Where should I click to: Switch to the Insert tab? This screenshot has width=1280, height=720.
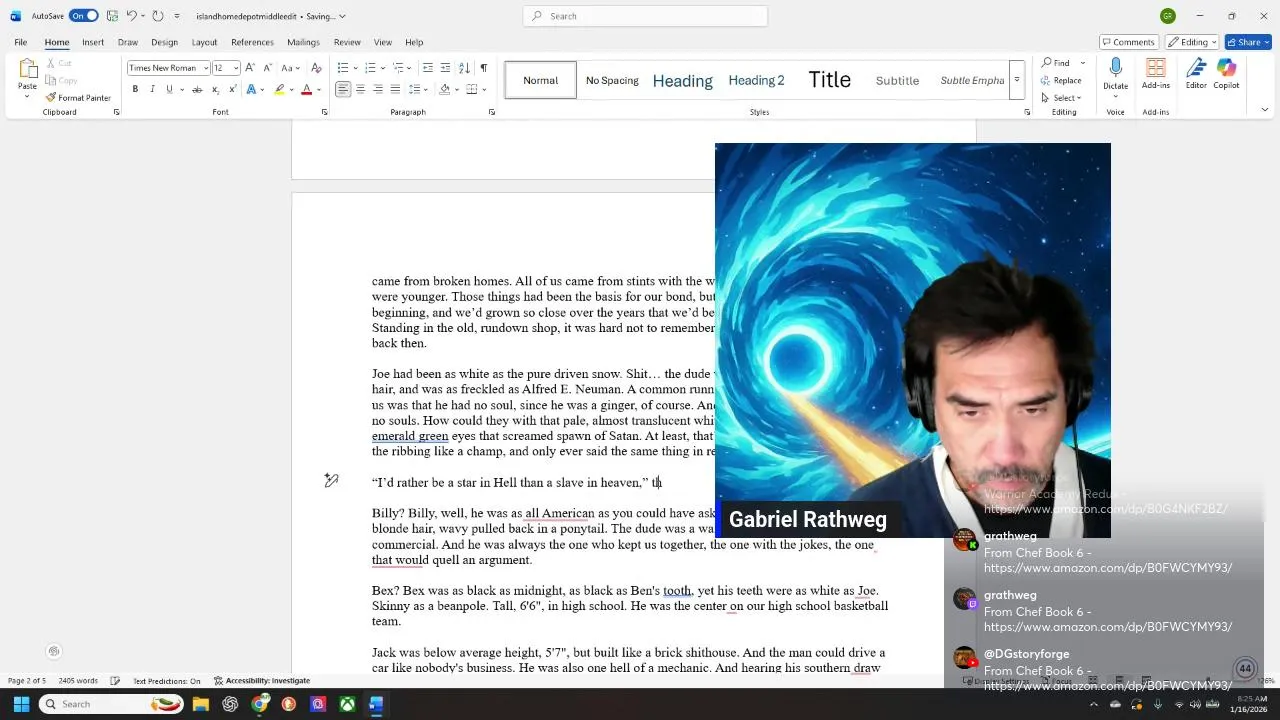coord(93,42)
